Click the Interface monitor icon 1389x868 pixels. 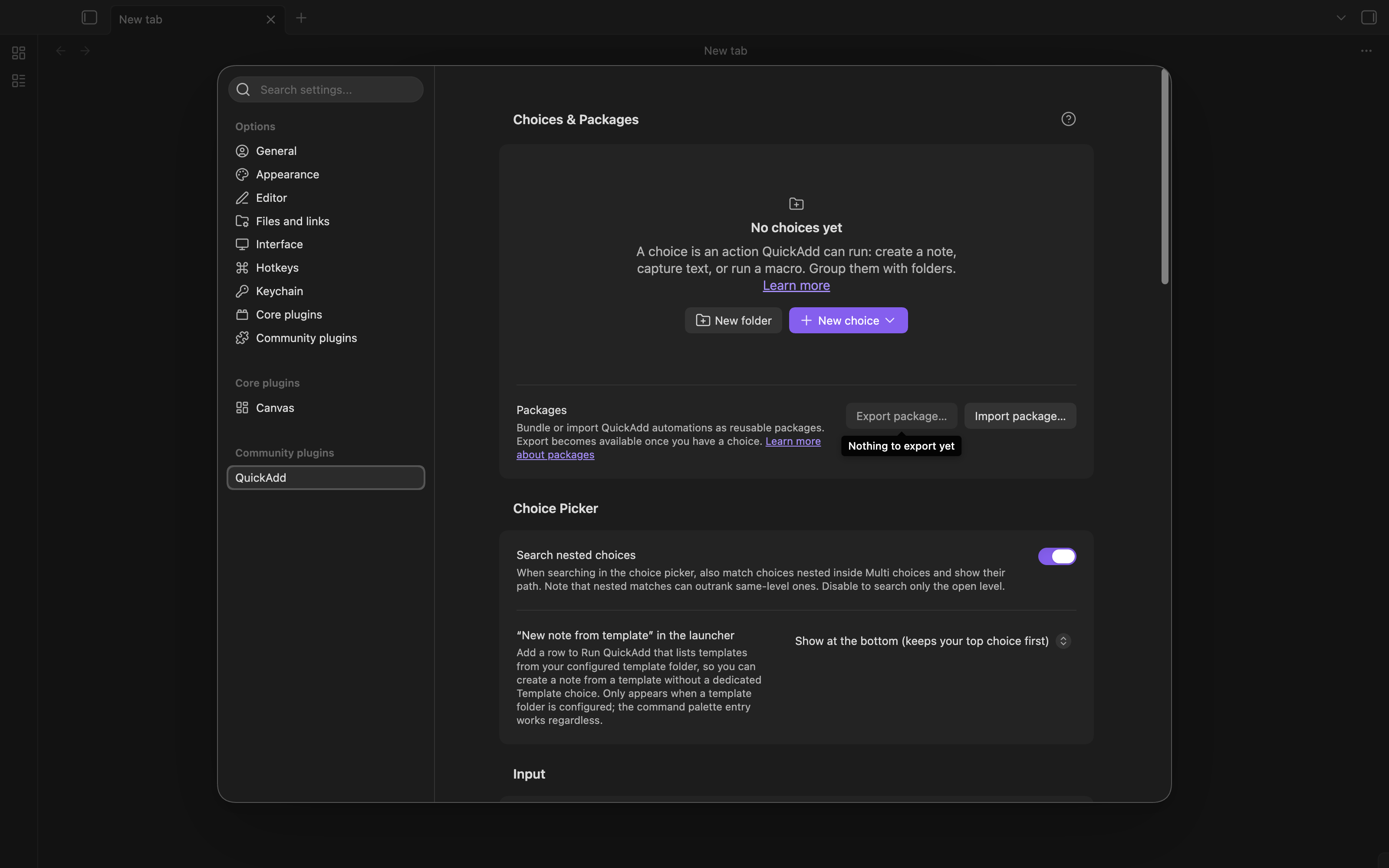point(242,244)
